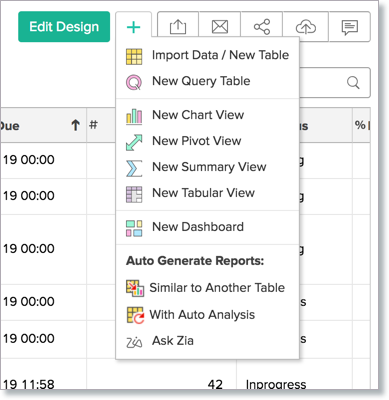Click the search magnifier icon
The width and height of the screenshot is (389, 400).
pyautogui.click(x=353, y=82)
